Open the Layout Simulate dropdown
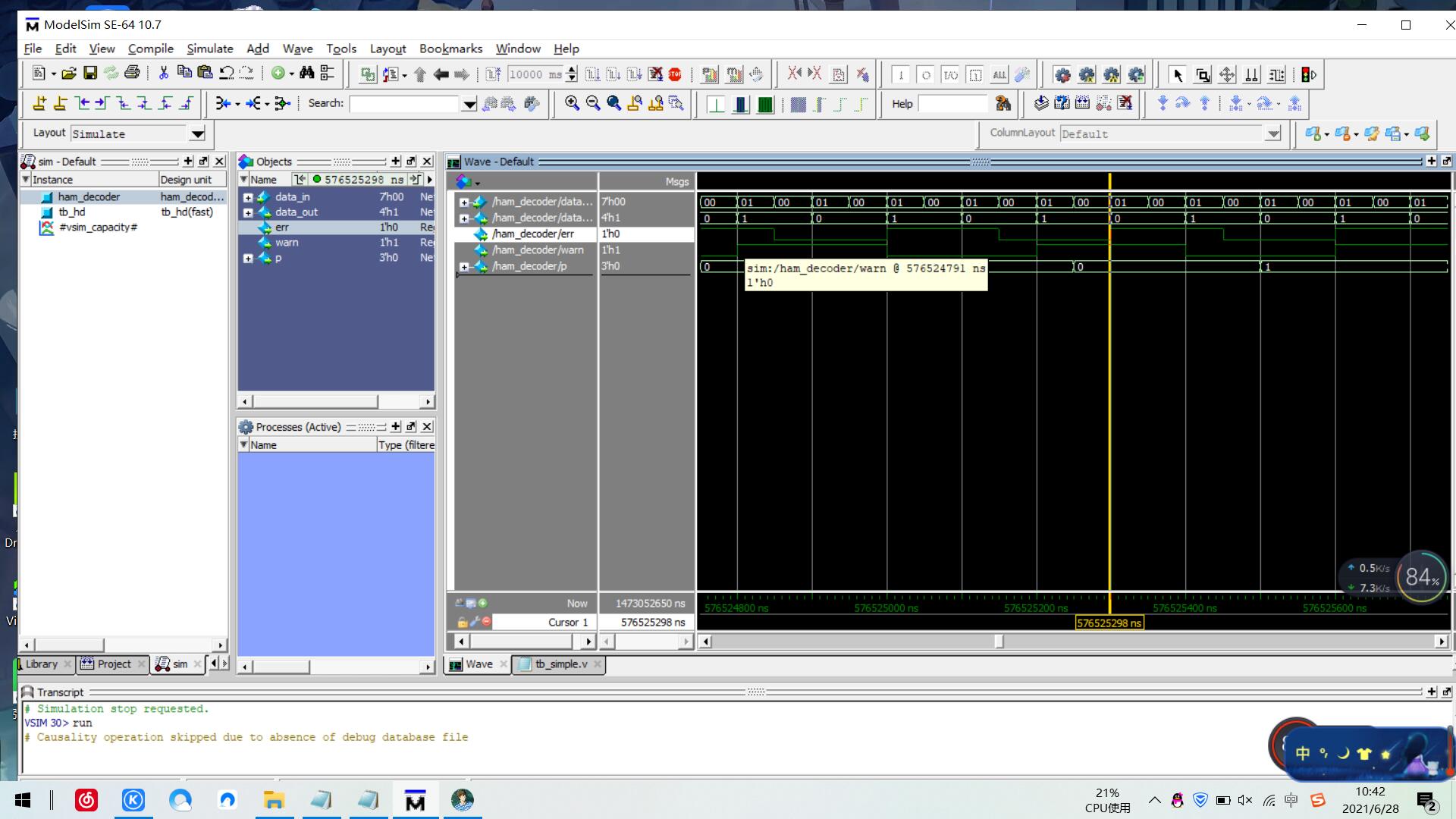Image resolution: width=1456 pixels, height=819 pixels. [x=197, y=134]
